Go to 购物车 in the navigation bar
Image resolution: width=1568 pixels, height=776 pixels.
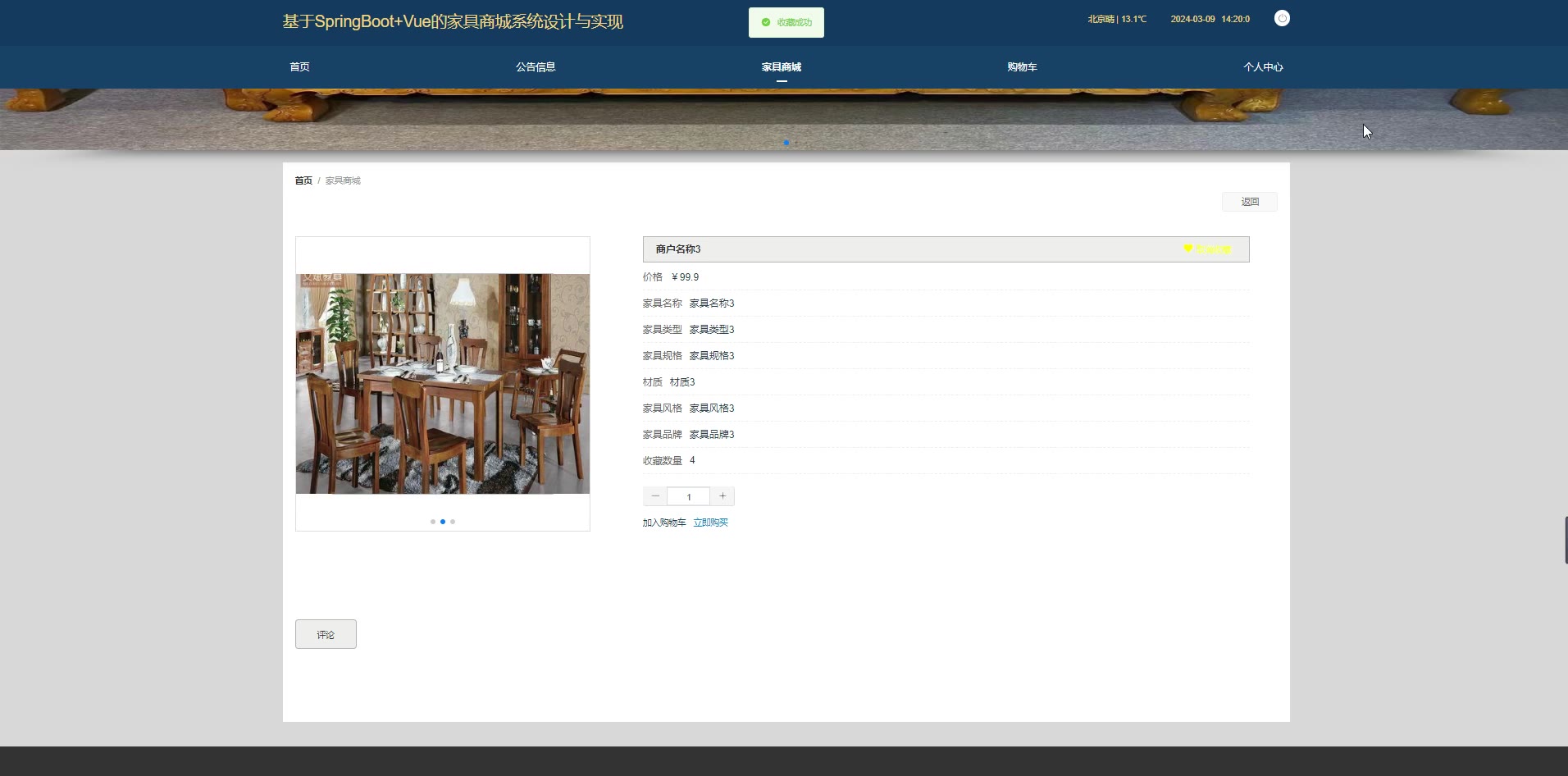[1022, 67]
